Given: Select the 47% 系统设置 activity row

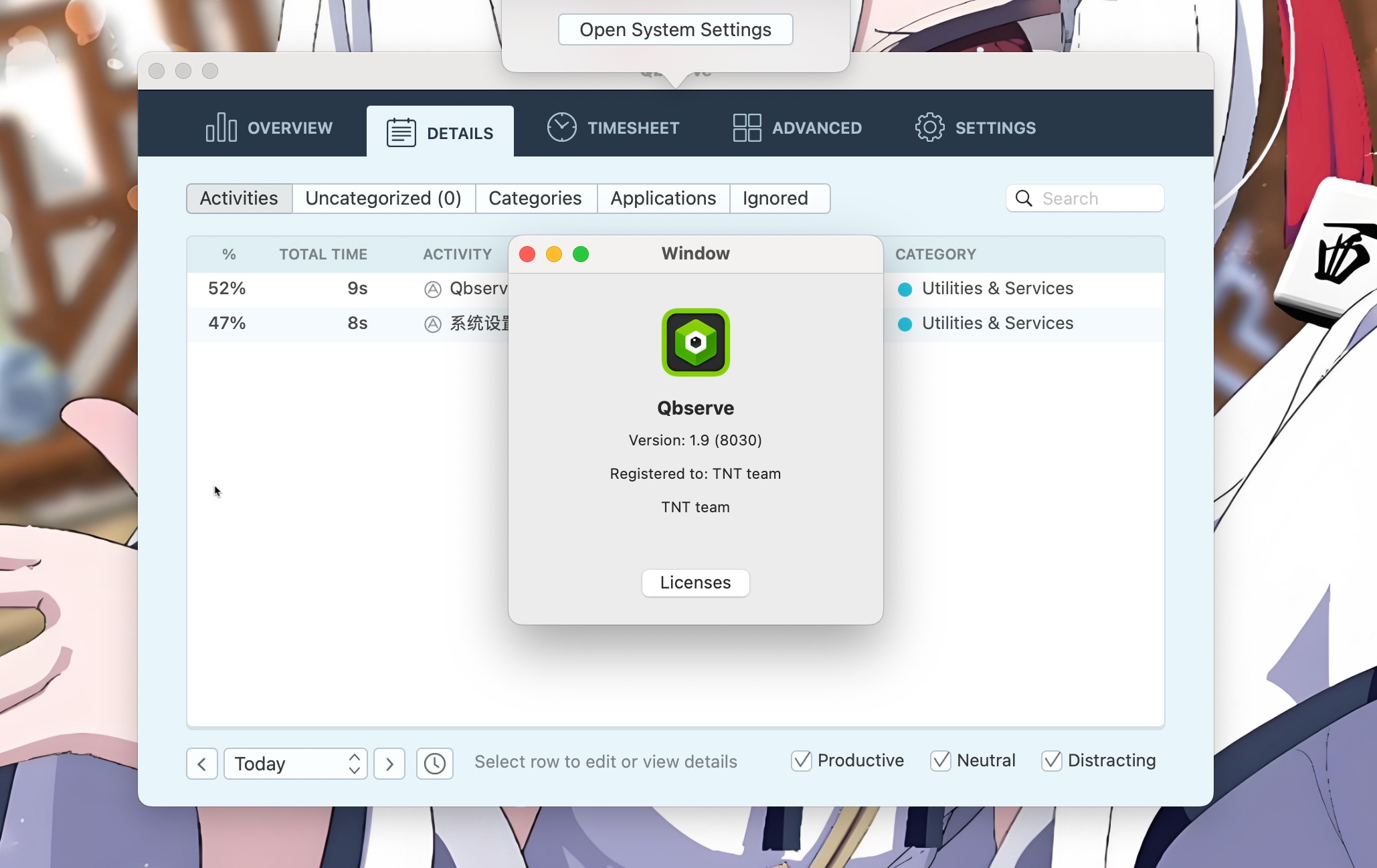Looking at the screenshot, I should coord(676,324).
